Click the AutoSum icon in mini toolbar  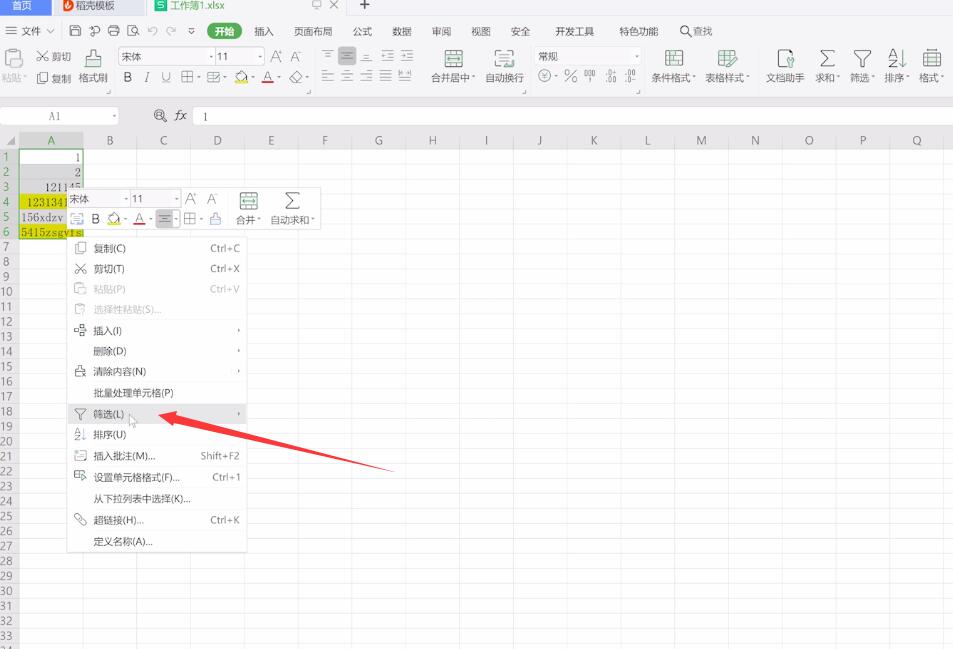(292, 201)
